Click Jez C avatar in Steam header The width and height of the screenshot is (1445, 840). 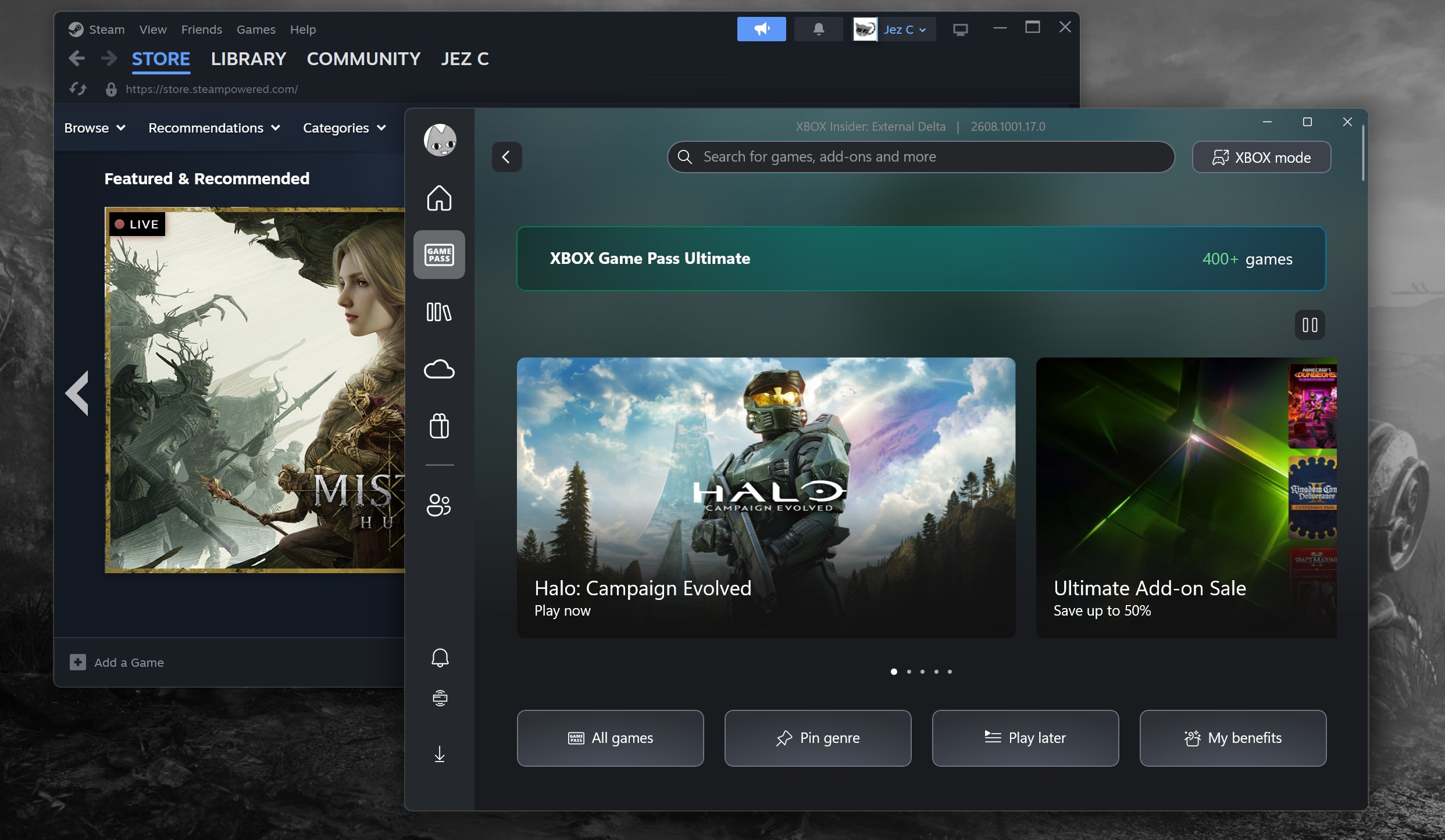tap(865, 29)
